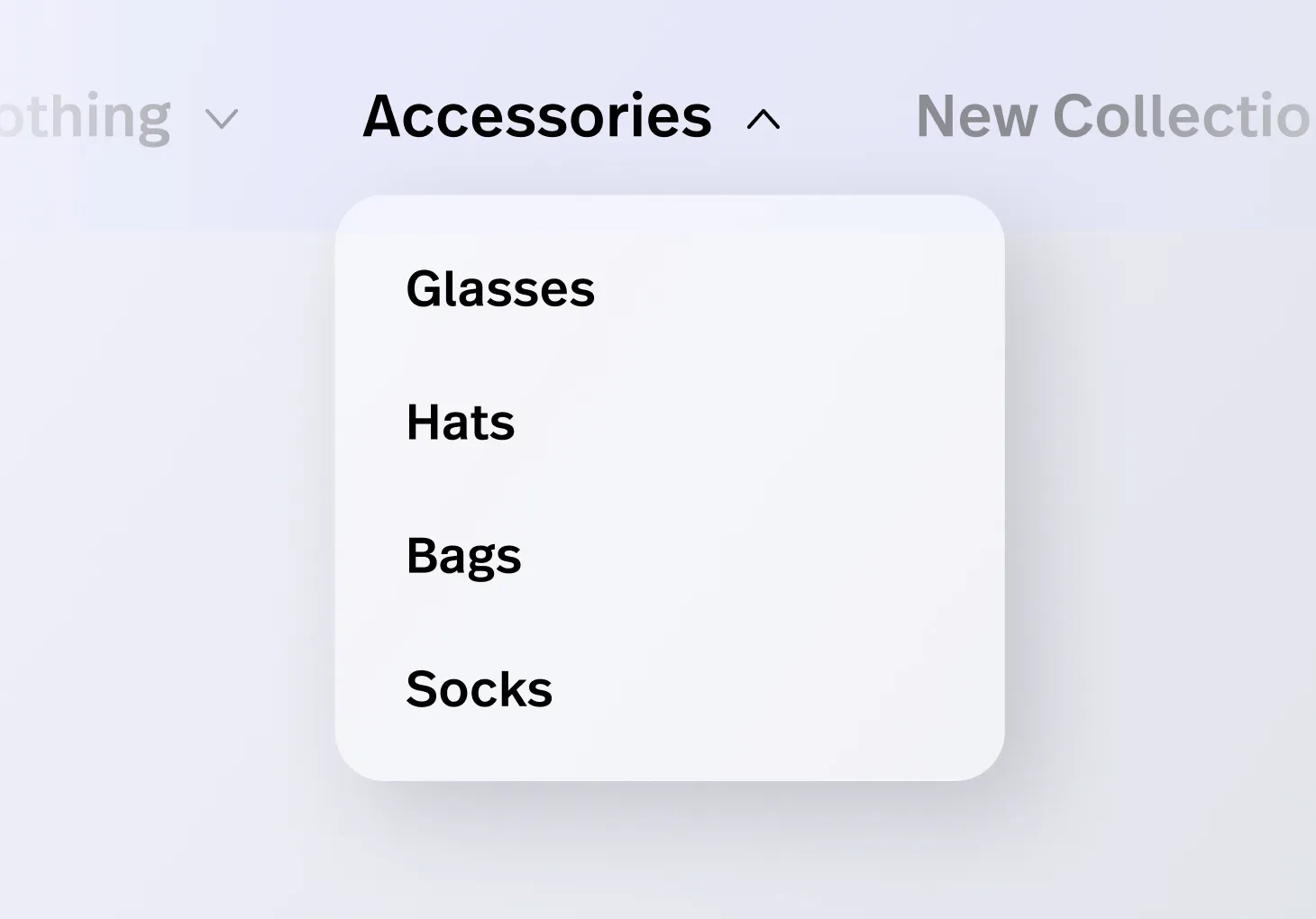This screenshot has height=919, width=1316.
Task: Toggle the Accessories dropdown from its title
Action: click(x=537, y=116)
